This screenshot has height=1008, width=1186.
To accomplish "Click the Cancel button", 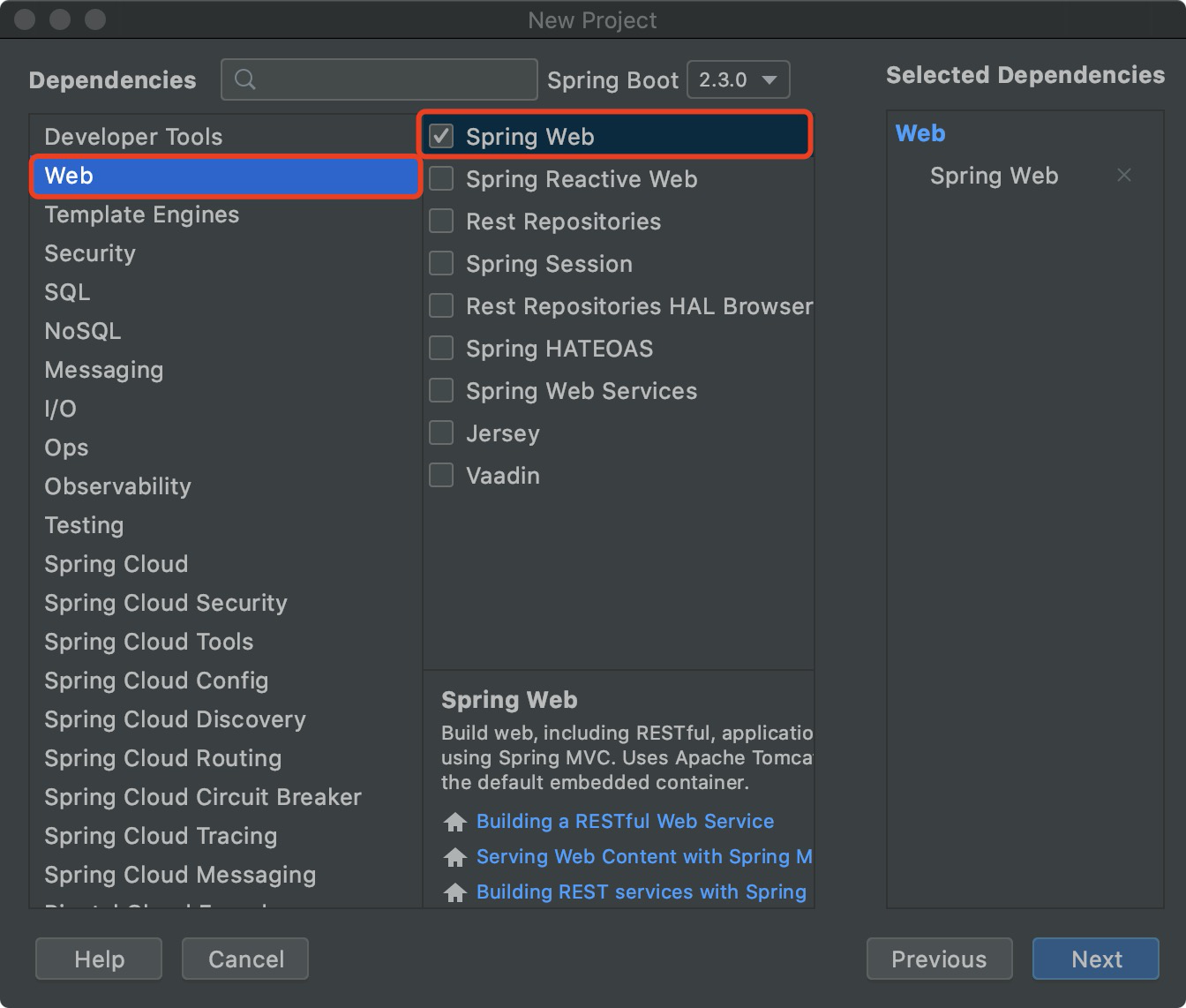I will 245,959.
